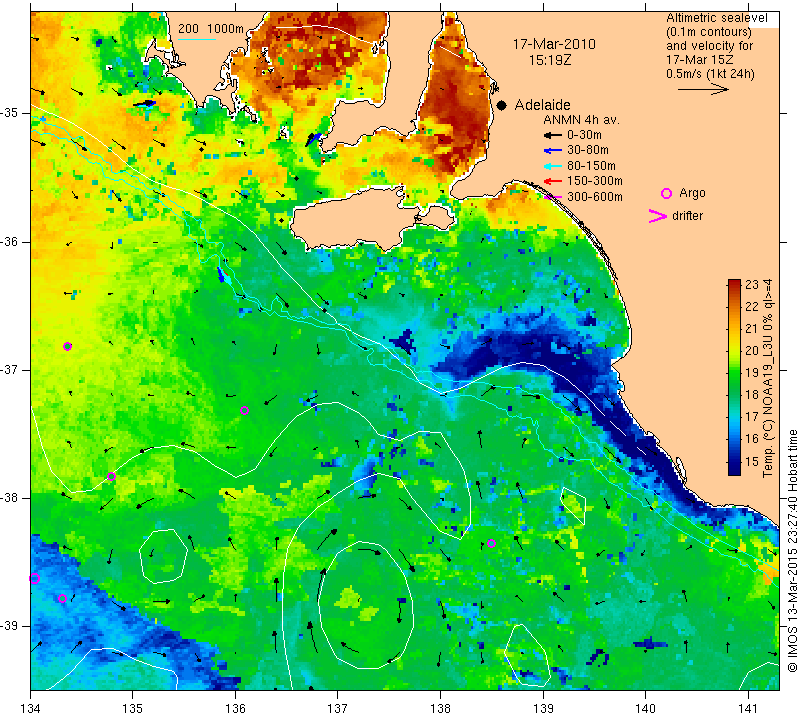Click the blue 30-80m legend arrow

552,151
